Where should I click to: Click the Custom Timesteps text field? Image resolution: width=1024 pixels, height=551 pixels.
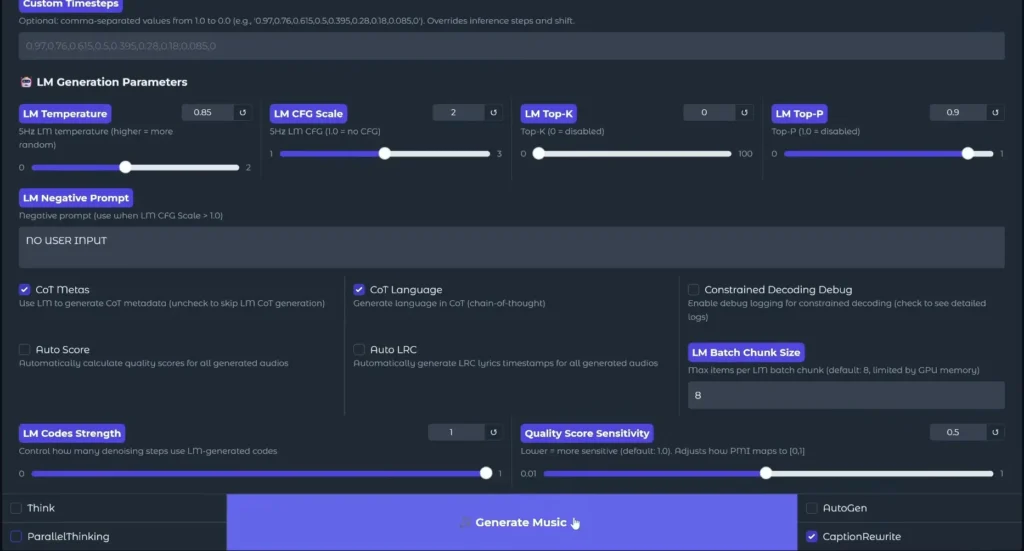(x=511, y=46)
